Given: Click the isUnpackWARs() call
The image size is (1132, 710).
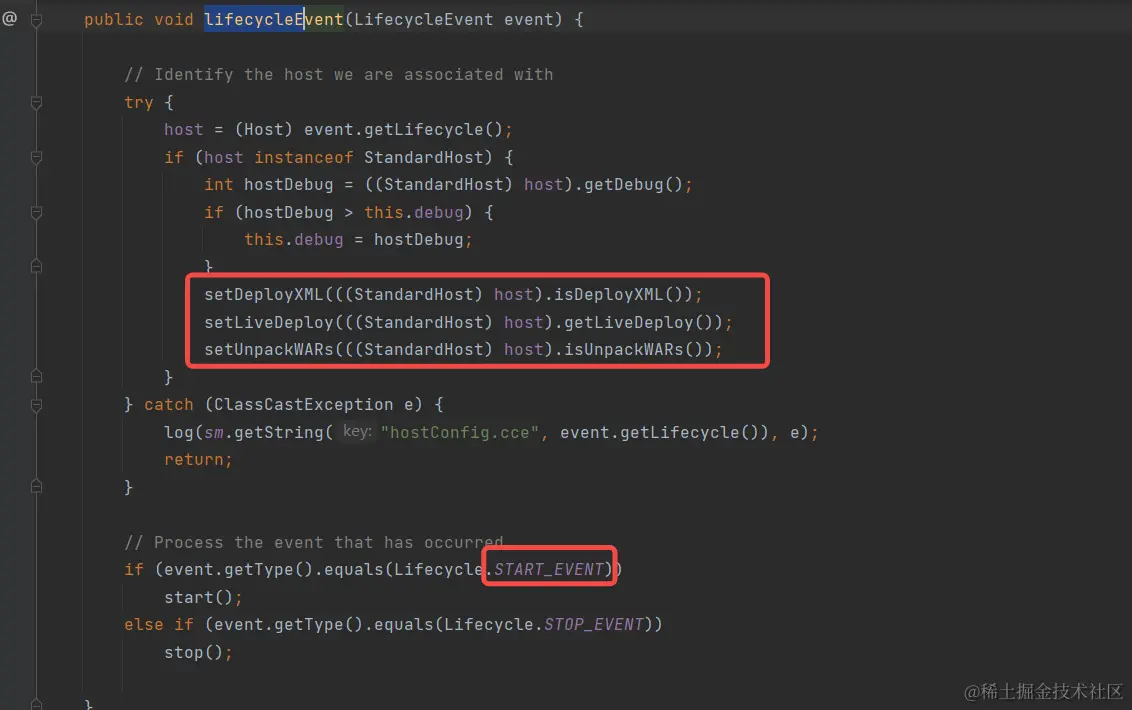Looking at the screenshot, I should [637, 350].
